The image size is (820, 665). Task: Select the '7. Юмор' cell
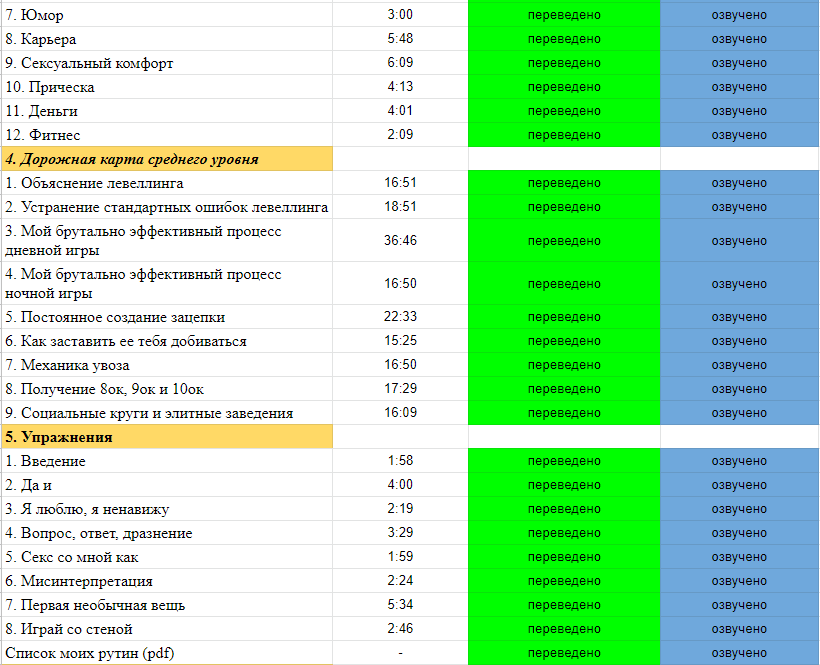point(166,15)
